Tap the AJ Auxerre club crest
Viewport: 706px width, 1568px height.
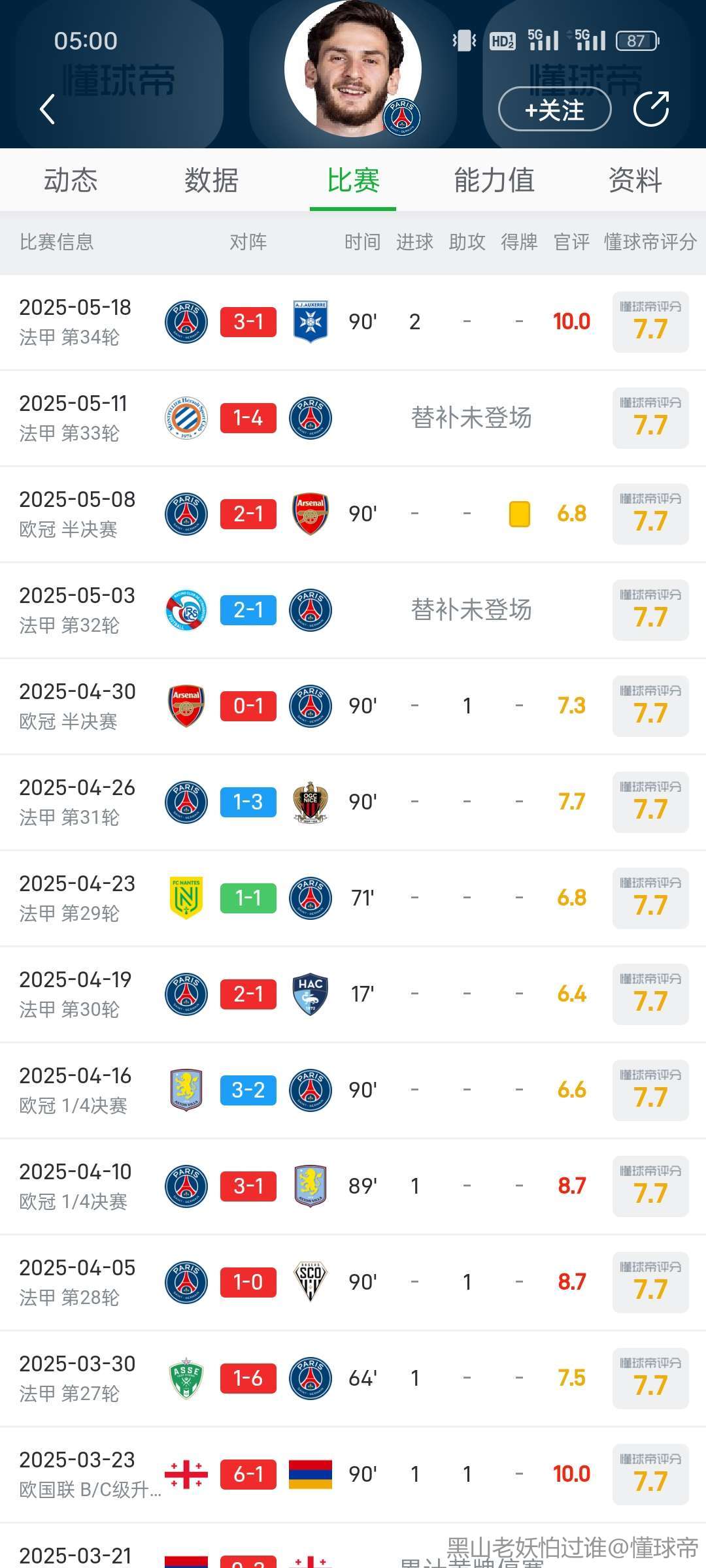point(311,321)
